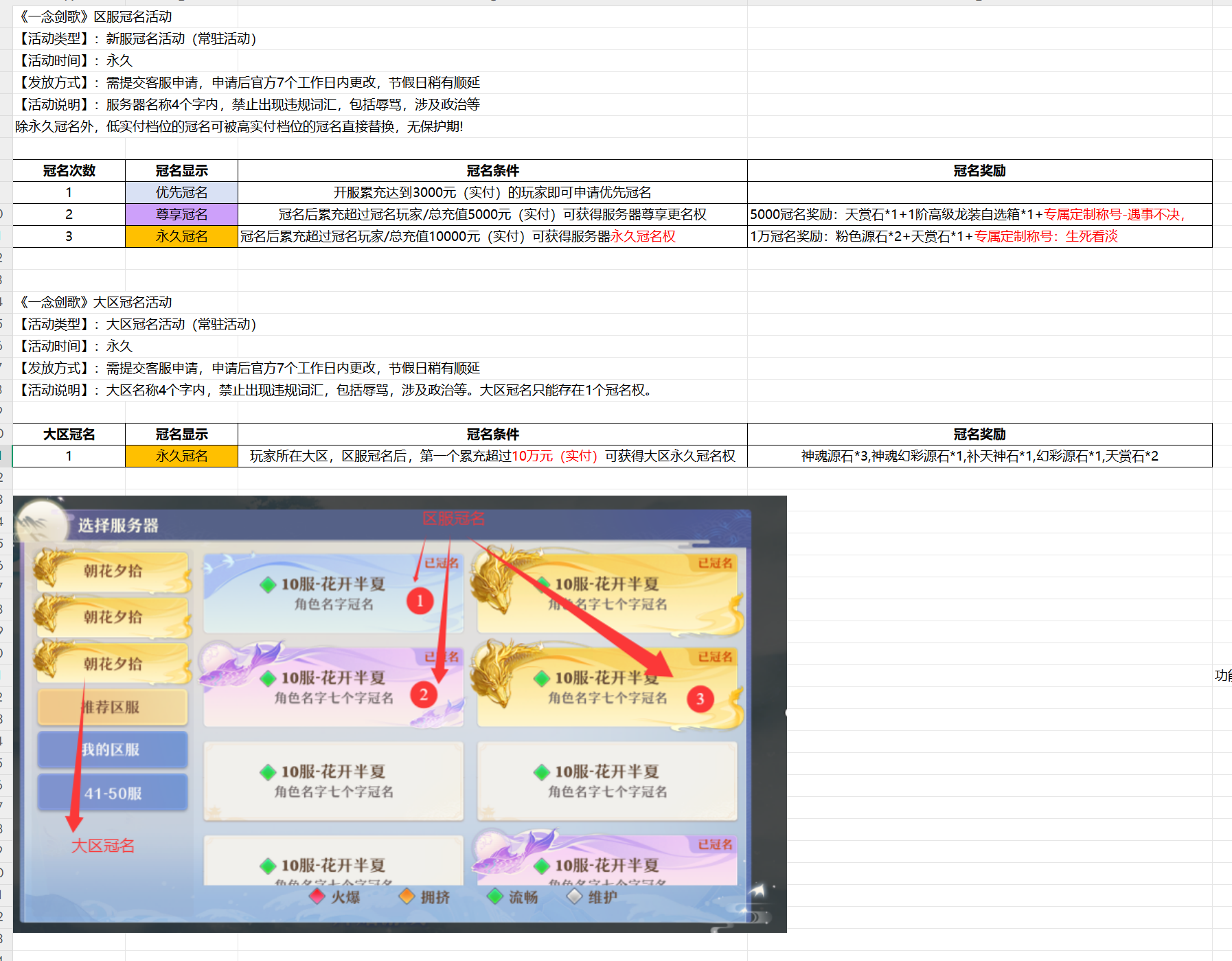The height and width of the screenshot is (961, 1232).
Task: Click the 《一念剑歌》区服冠名活动 title cell
Action: (x=96, y=16)
